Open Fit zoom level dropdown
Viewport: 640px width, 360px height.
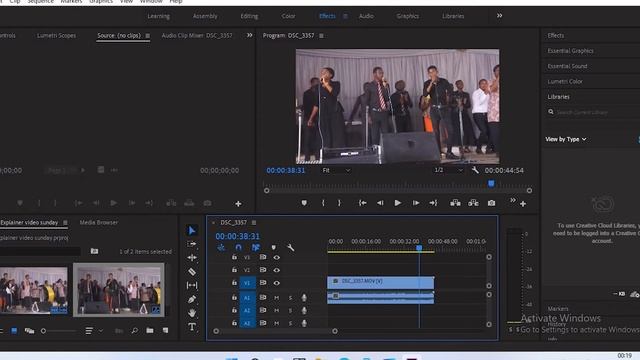click(x=336, y=170)
